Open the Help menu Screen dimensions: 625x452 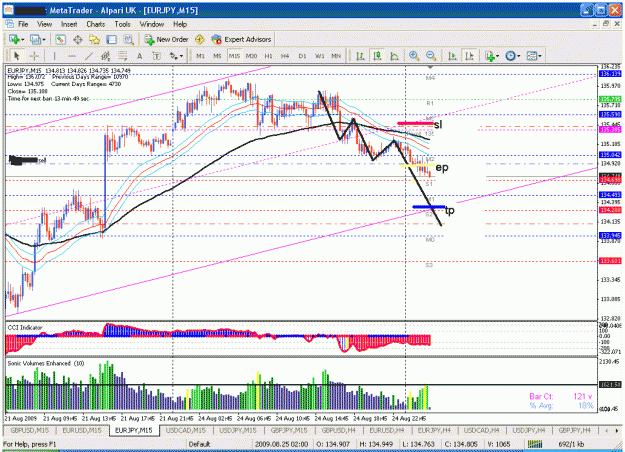click(180, 24)
